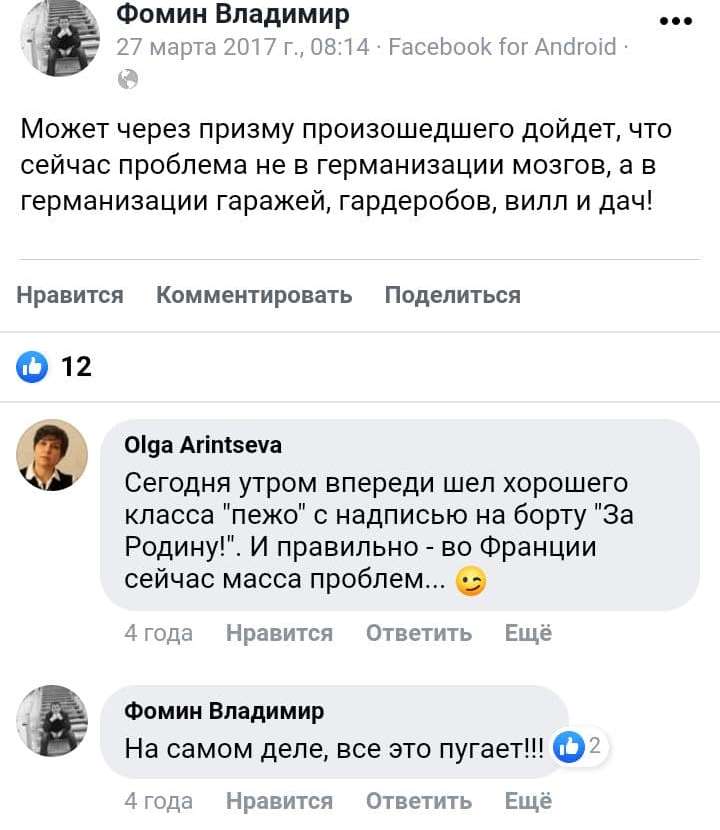
Task: Open Фомин Владимир's name in post header
Action: (x=233, y=14)
